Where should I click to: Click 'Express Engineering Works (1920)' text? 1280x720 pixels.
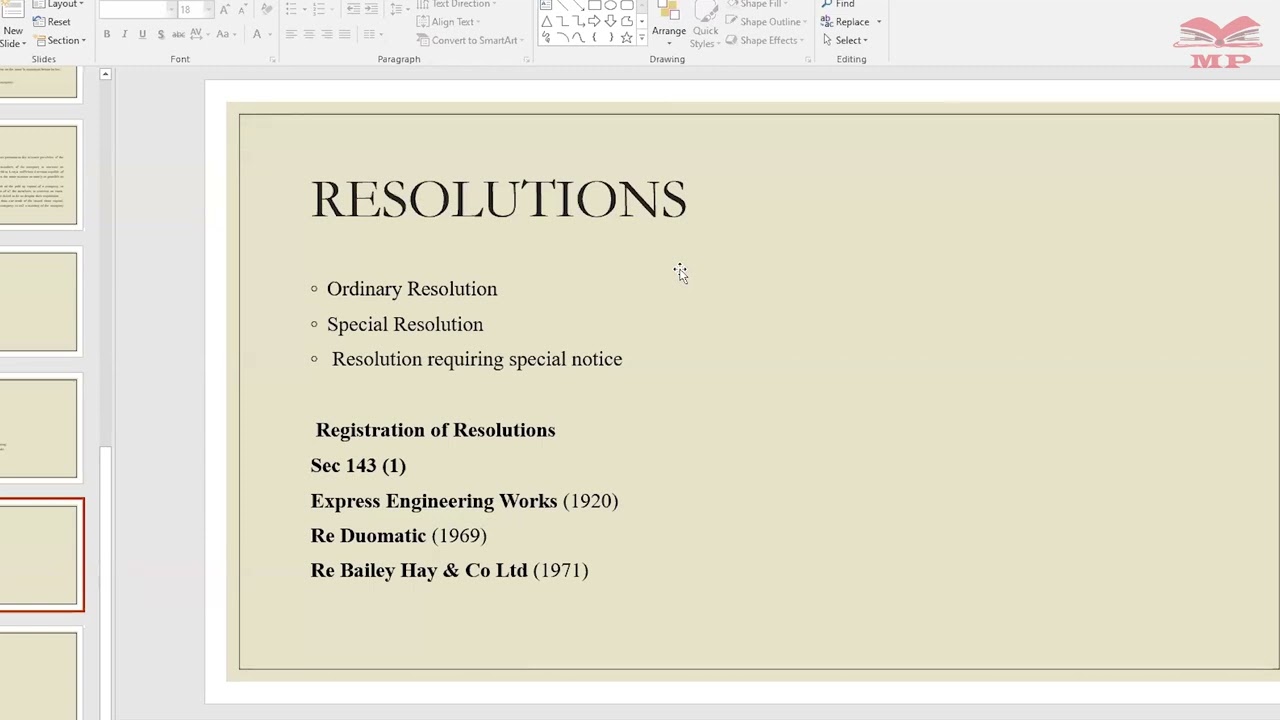pyautogui.click(x=464, y=501)
